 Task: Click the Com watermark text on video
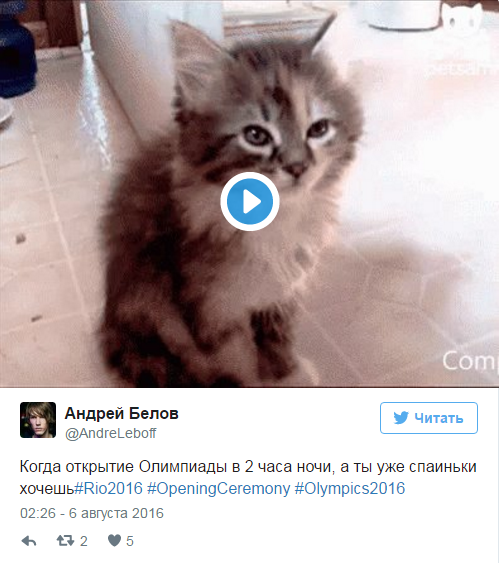tap(470, 361)
